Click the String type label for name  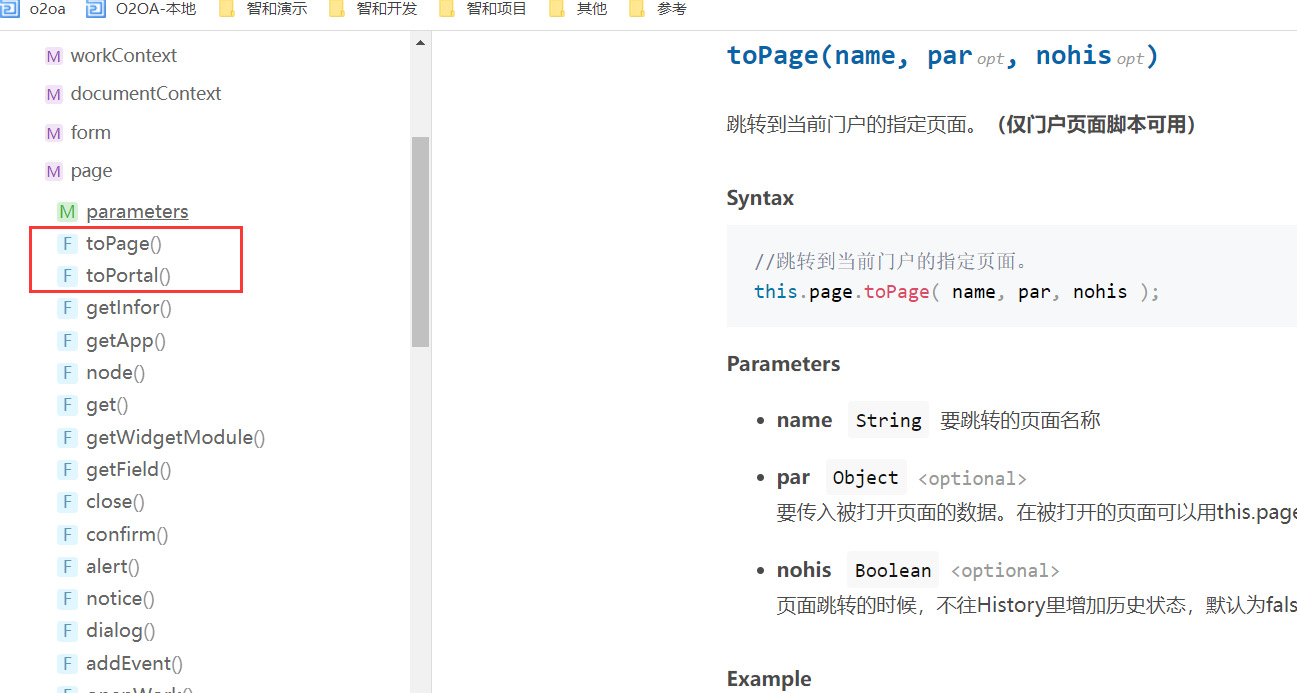(x=888, y=420)
